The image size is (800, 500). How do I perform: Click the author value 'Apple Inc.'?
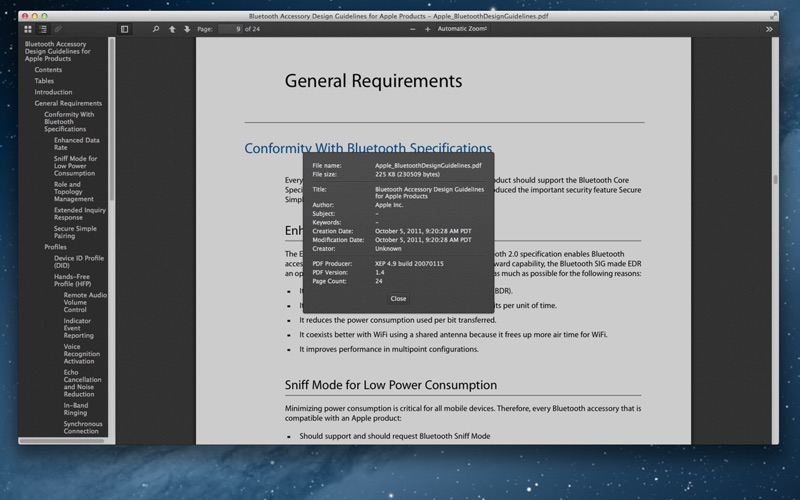pyautogui.click(x=389, y=205)
